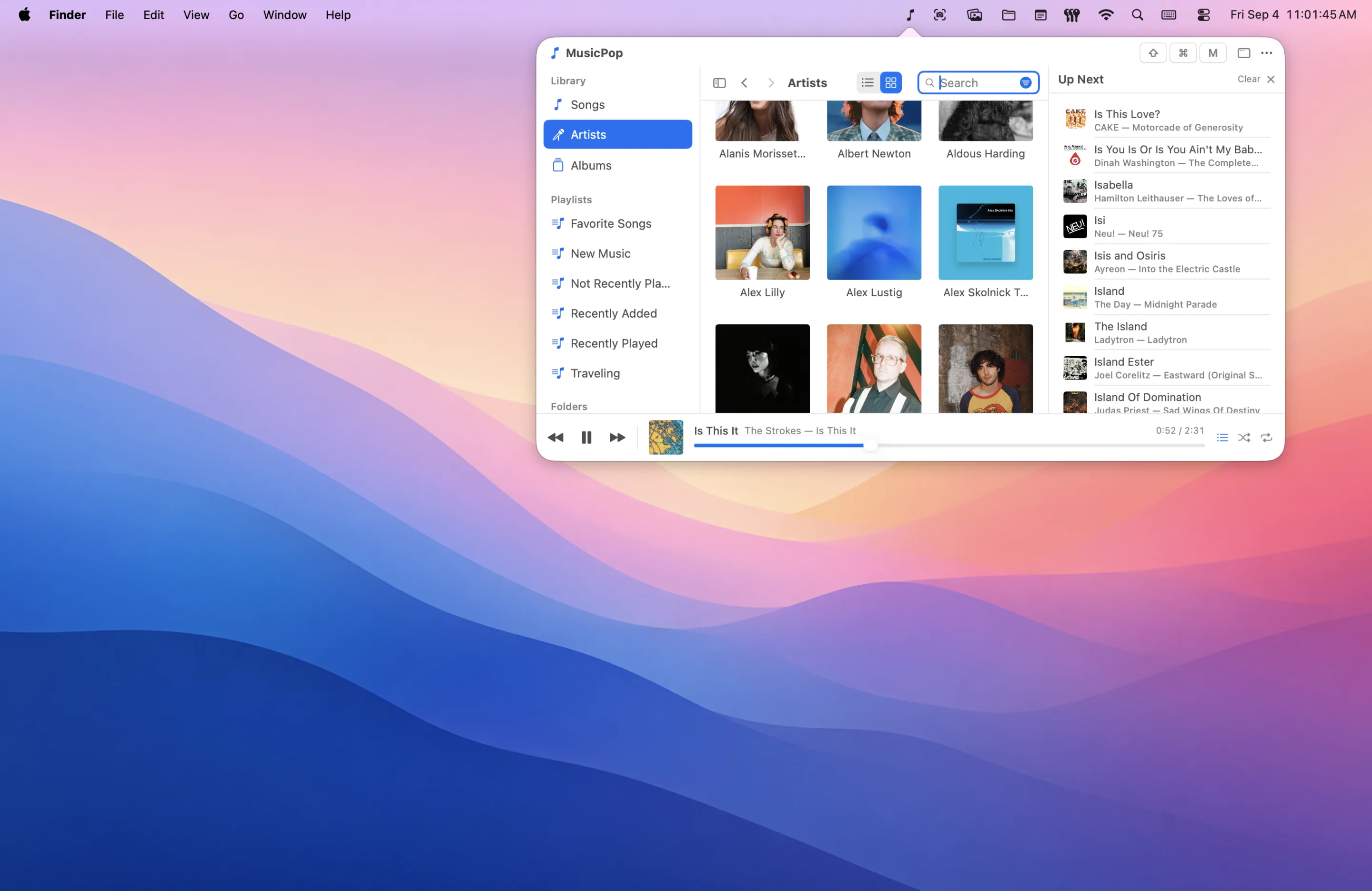Click the MusicPop note icon in menu bar
Image resolution: width=1372 pixels, height=891 pixels.
[910, 15]
